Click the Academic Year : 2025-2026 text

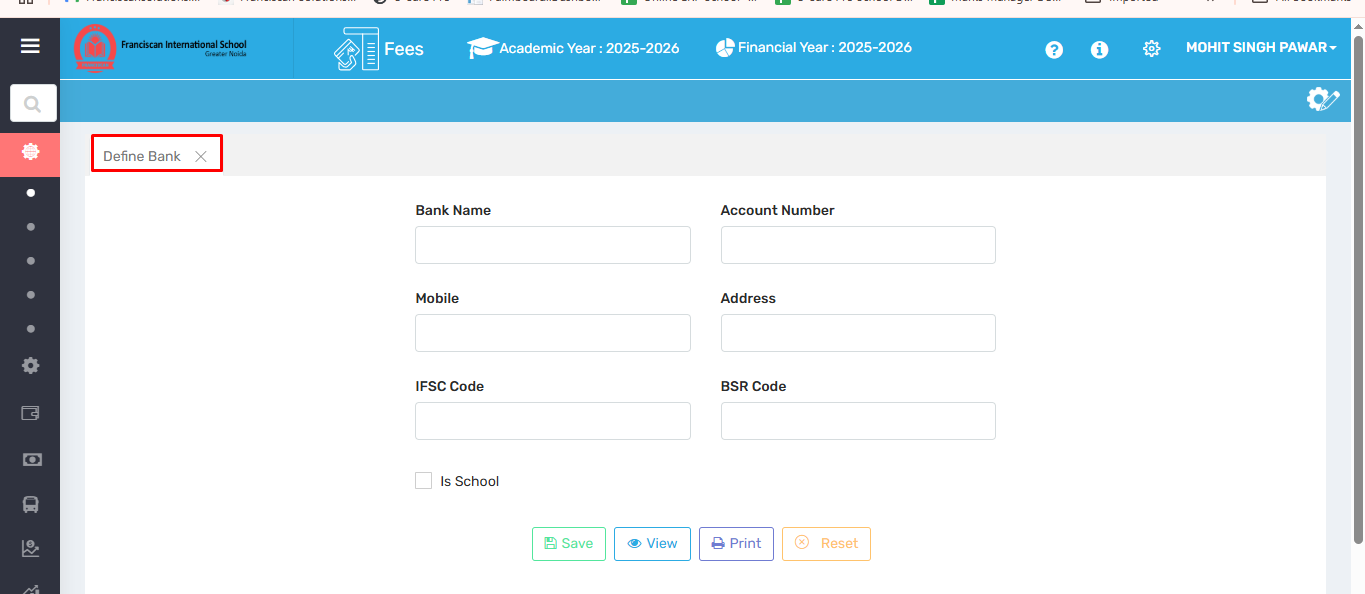click(589, 48)
